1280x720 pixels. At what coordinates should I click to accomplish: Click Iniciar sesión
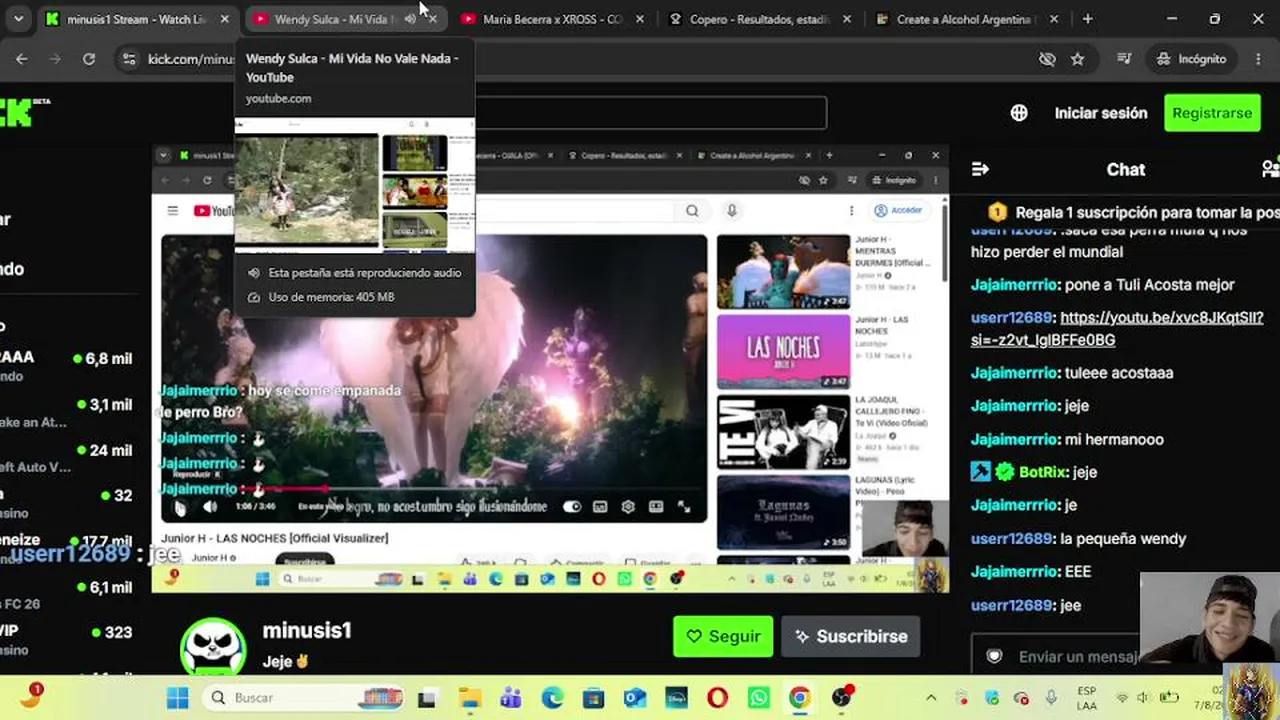point(1101,113)
